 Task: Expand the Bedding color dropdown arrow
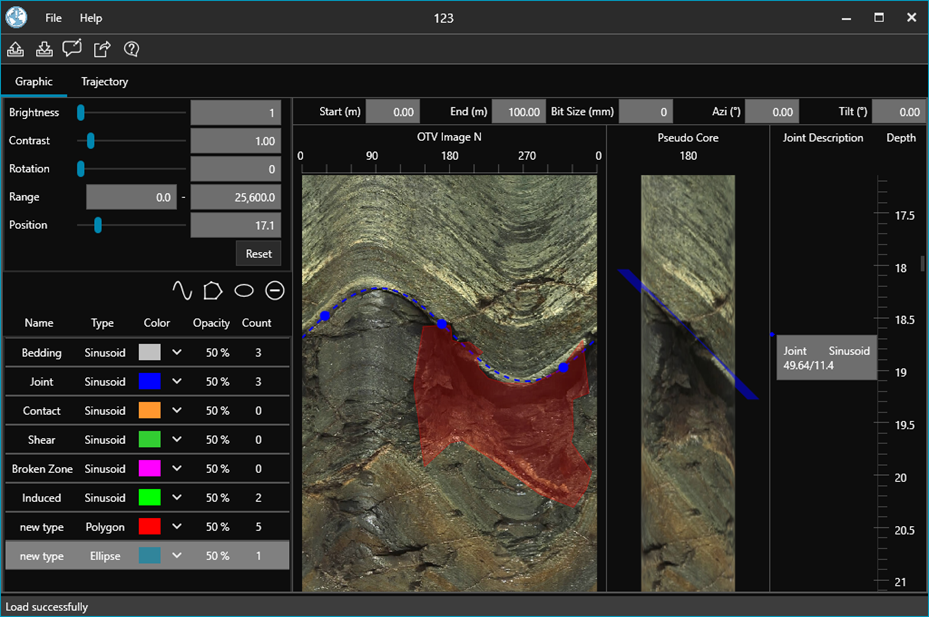tap(177, 353)
